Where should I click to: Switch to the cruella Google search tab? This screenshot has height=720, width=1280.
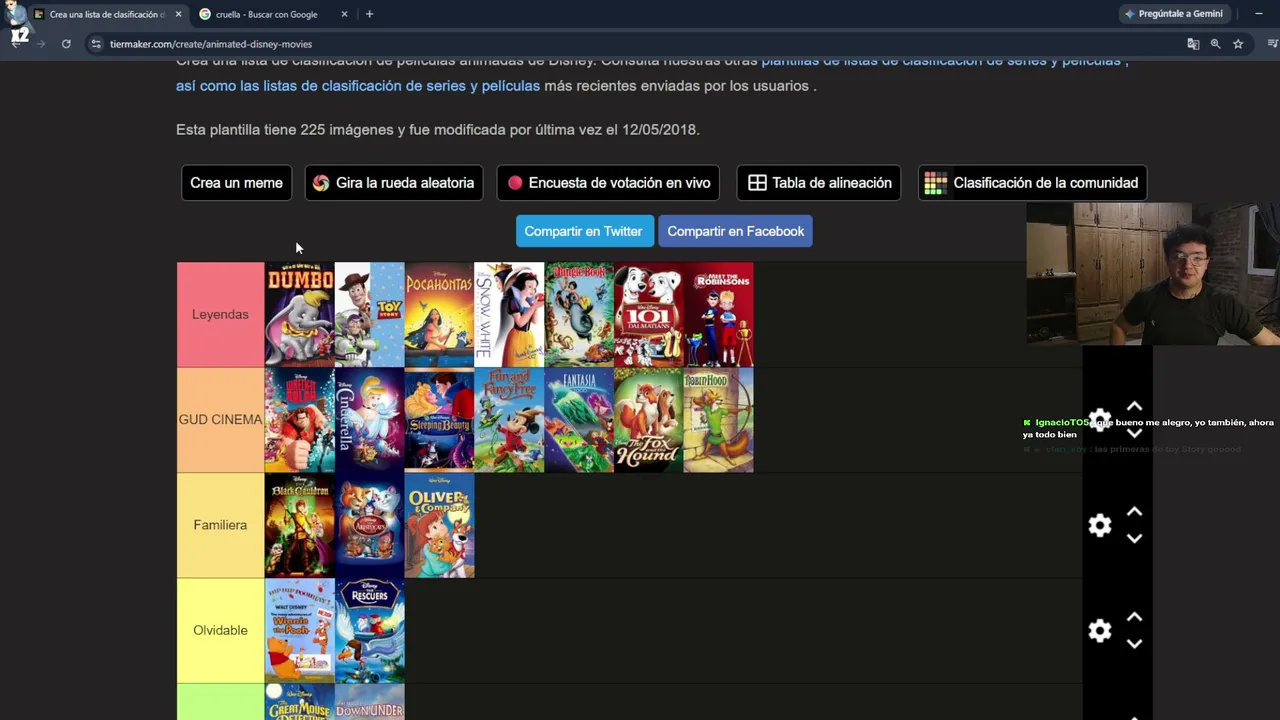[x=273, y=14]
